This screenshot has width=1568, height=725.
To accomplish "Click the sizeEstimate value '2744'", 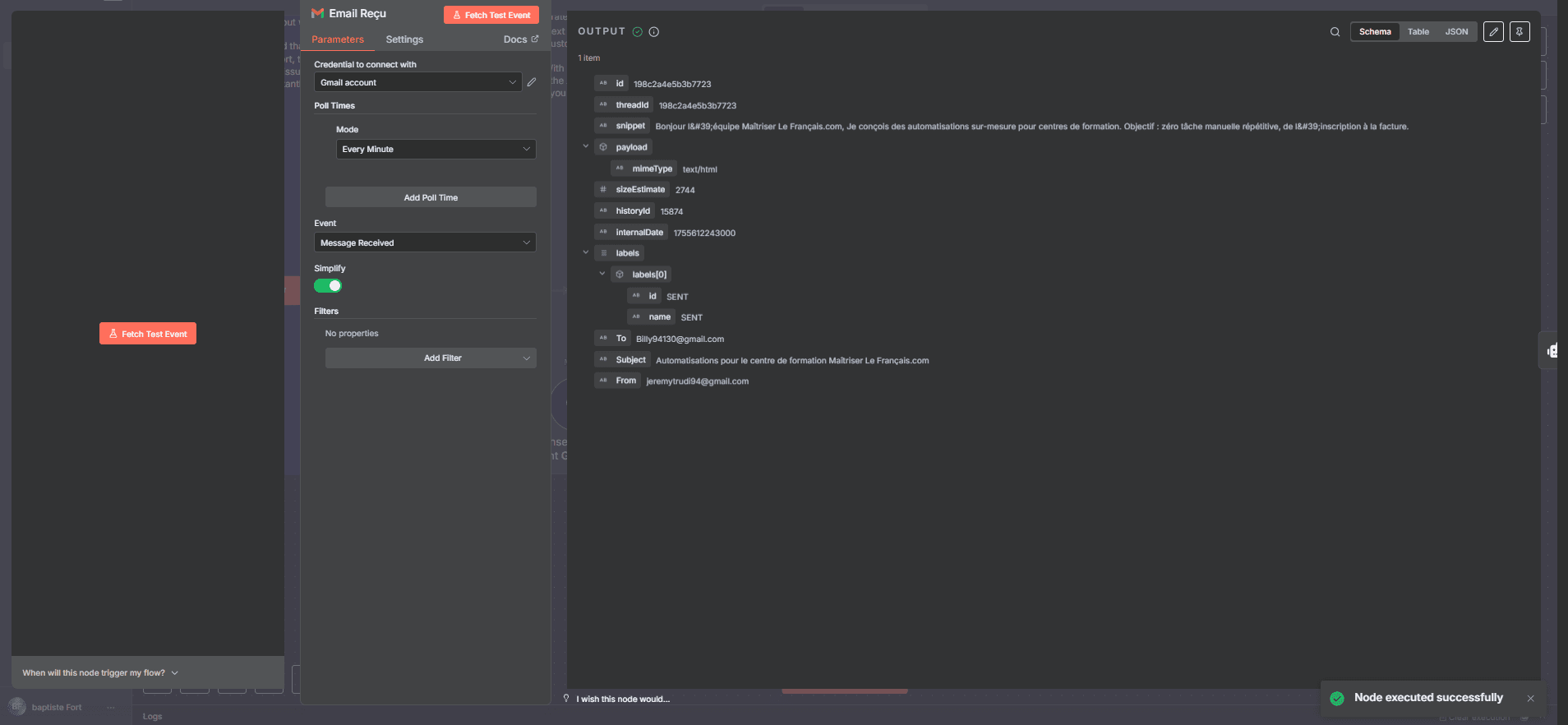I will pyautogui.click(x=685, y=191).
